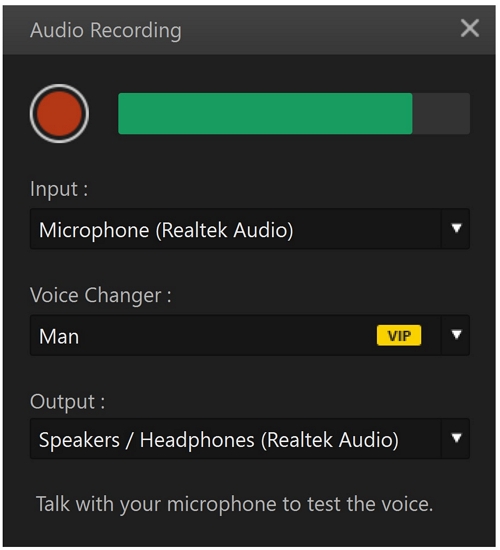Click the Output label
This screenshot has width=500, height=550.
point(67,402)
